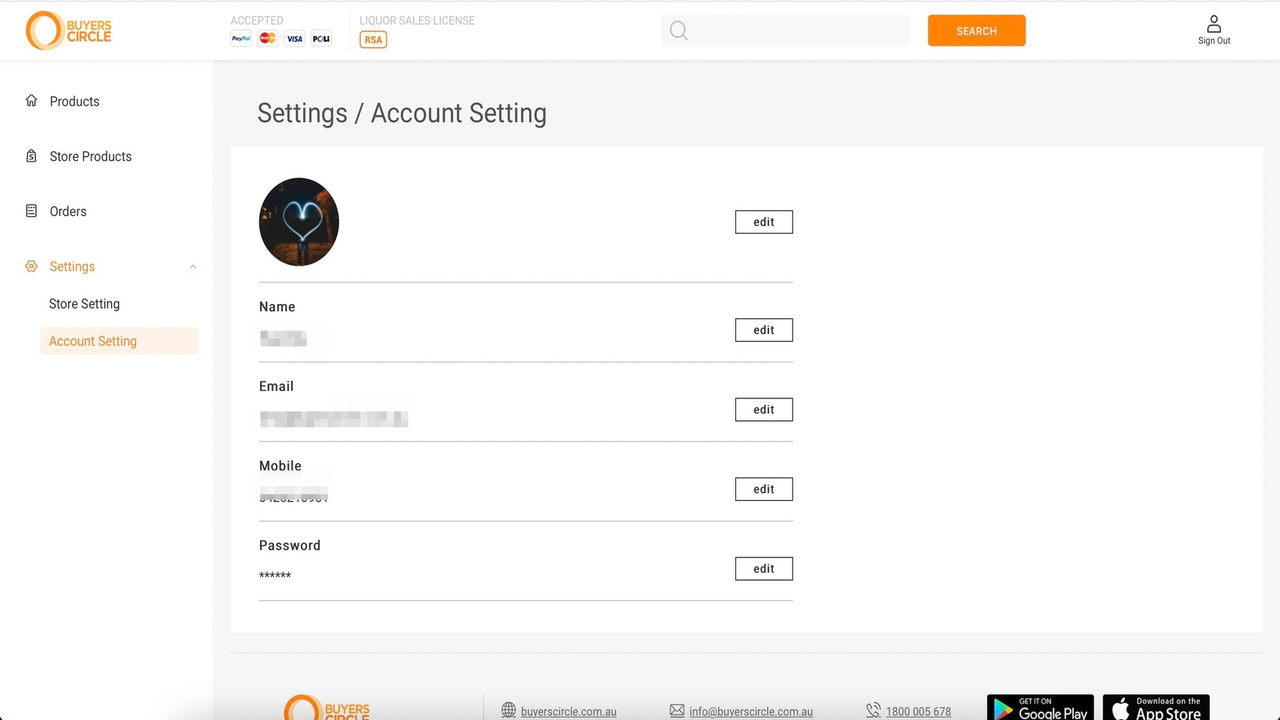The width and height of the screenshot is (1280, 720).
Task: Switch to Store Setting
Action: click(84, 303)
